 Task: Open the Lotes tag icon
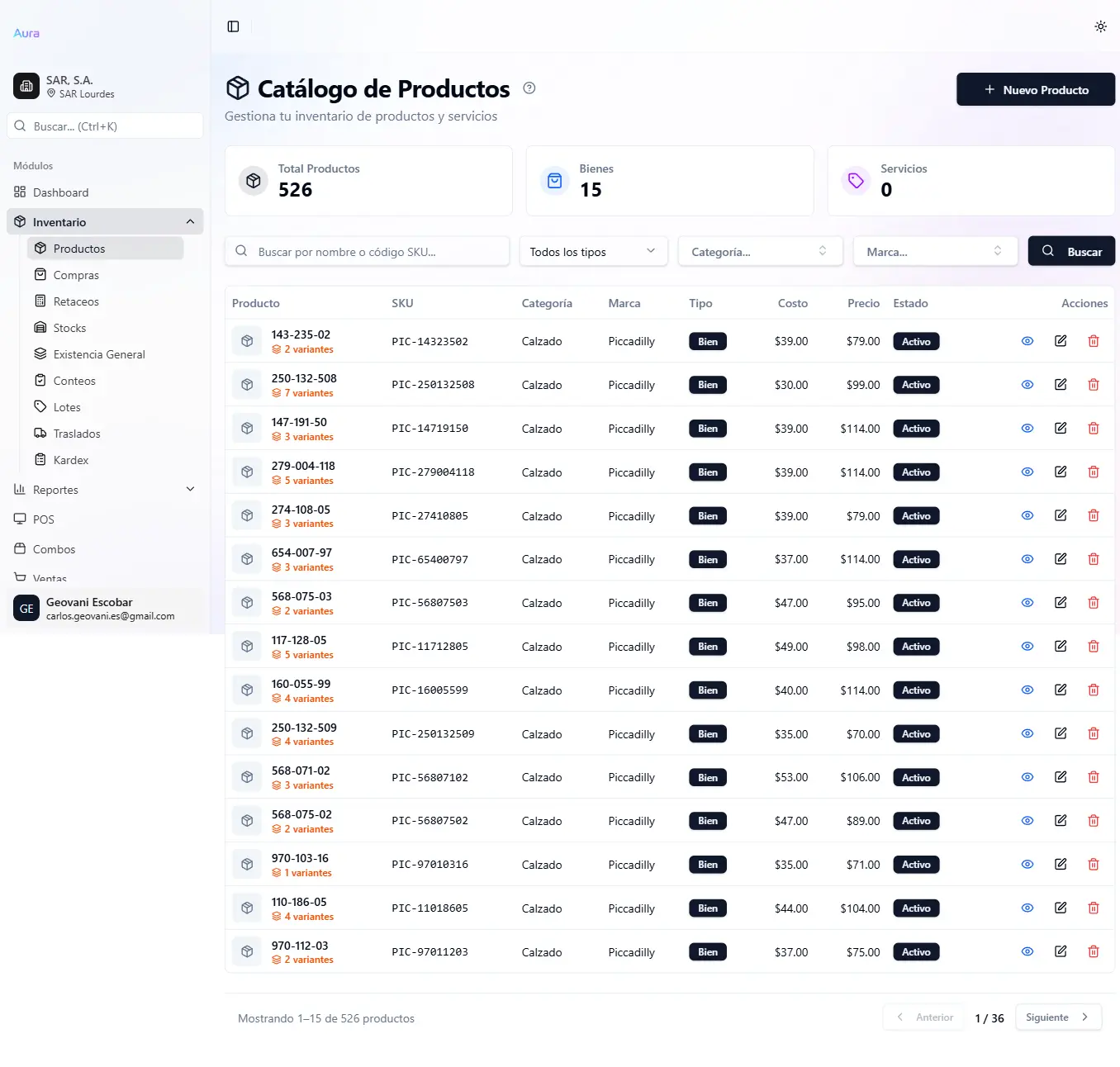pyautogui.click(x=41, y=406)
